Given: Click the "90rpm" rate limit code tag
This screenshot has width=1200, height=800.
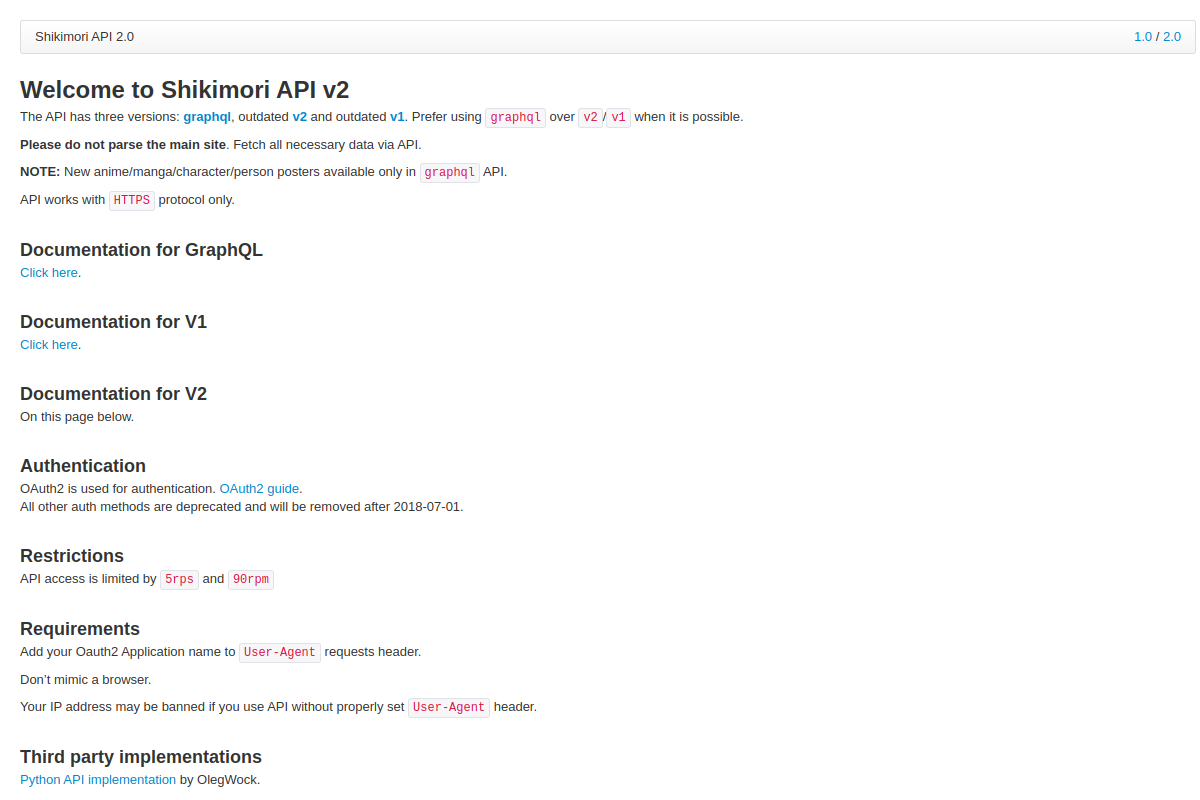Looking at the screenshot, I should [x=251, y=580].
